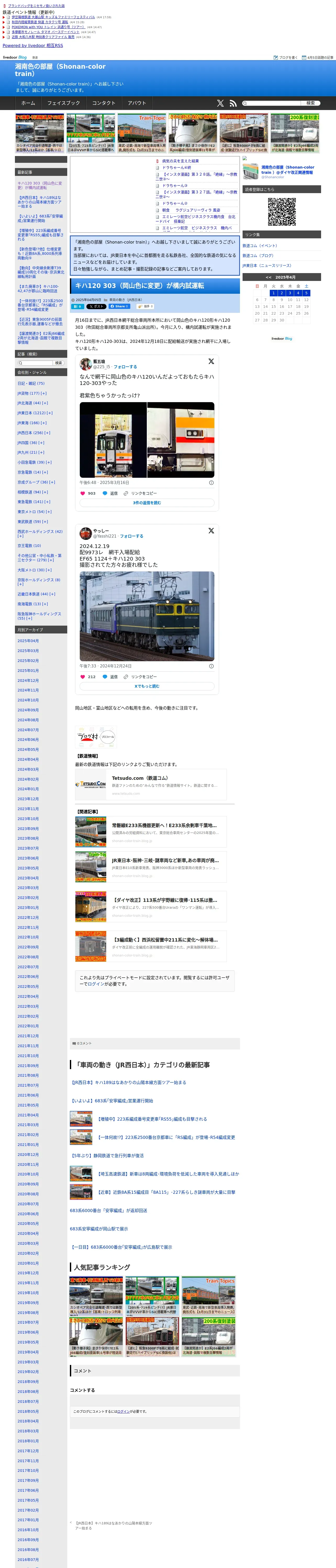Open the X (Twitter) icon in navigation bar
Image resolution: width=336 pixels, height=1568 pixels.
[220, 103]
